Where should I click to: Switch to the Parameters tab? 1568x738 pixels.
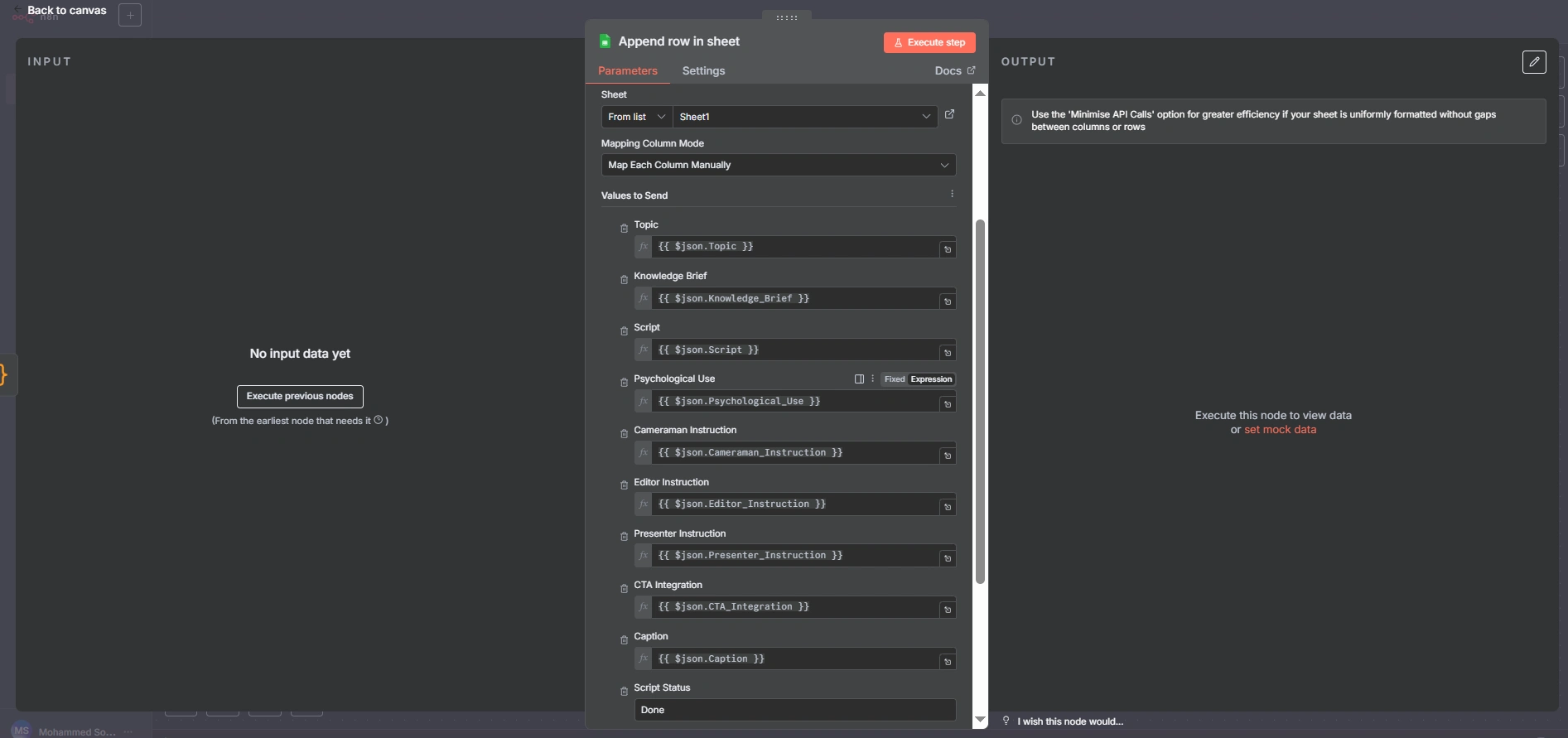coord(628,71)
